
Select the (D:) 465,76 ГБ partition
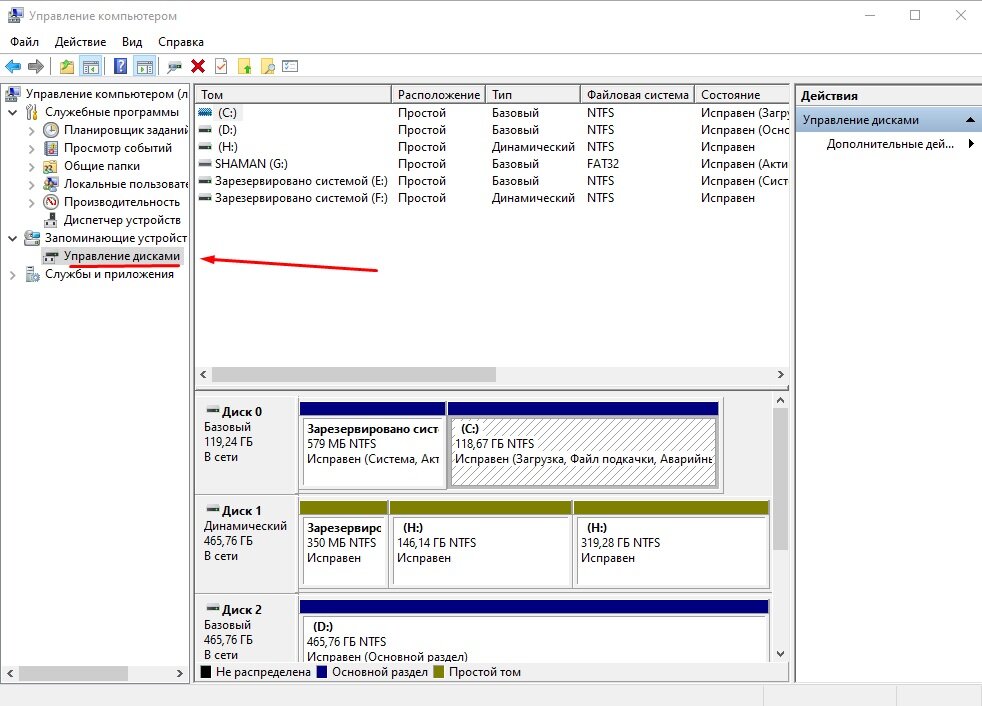534,631
